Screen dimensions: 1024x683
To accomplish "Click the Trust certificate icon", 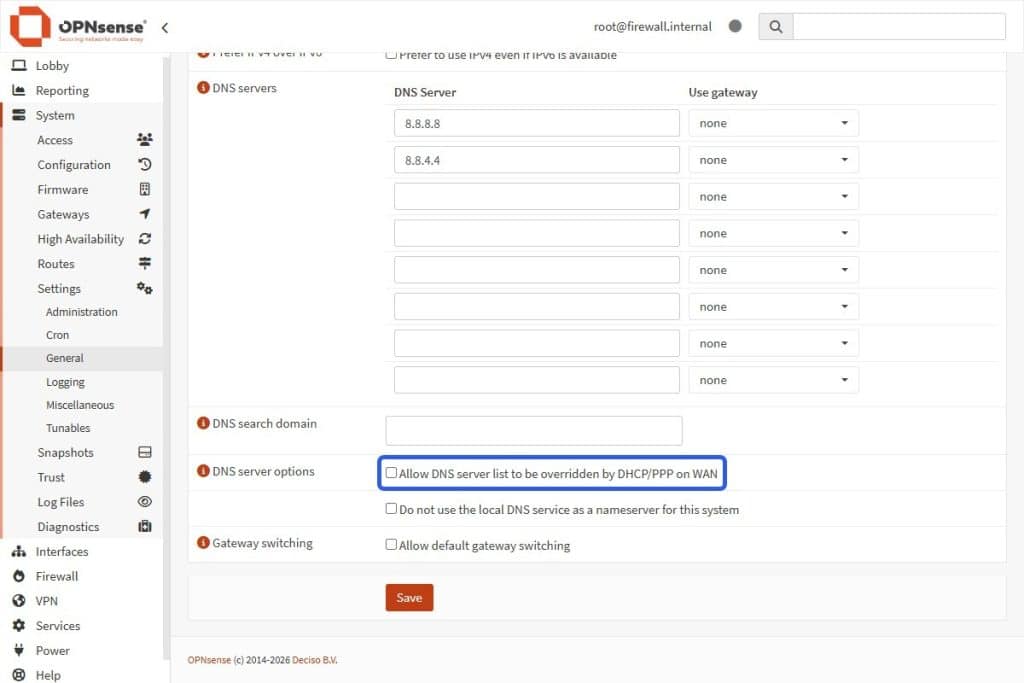I will point(145,477).
